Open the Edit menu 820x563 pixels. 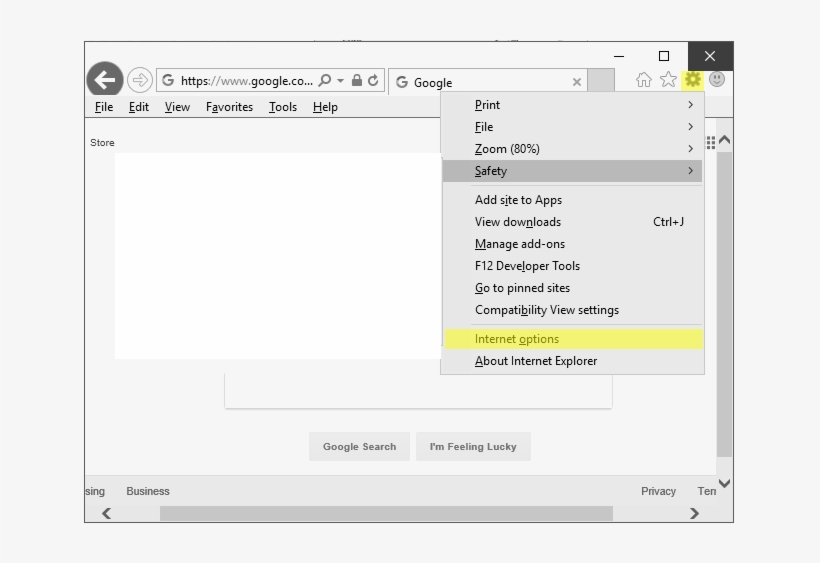click(x=139, y=107)
